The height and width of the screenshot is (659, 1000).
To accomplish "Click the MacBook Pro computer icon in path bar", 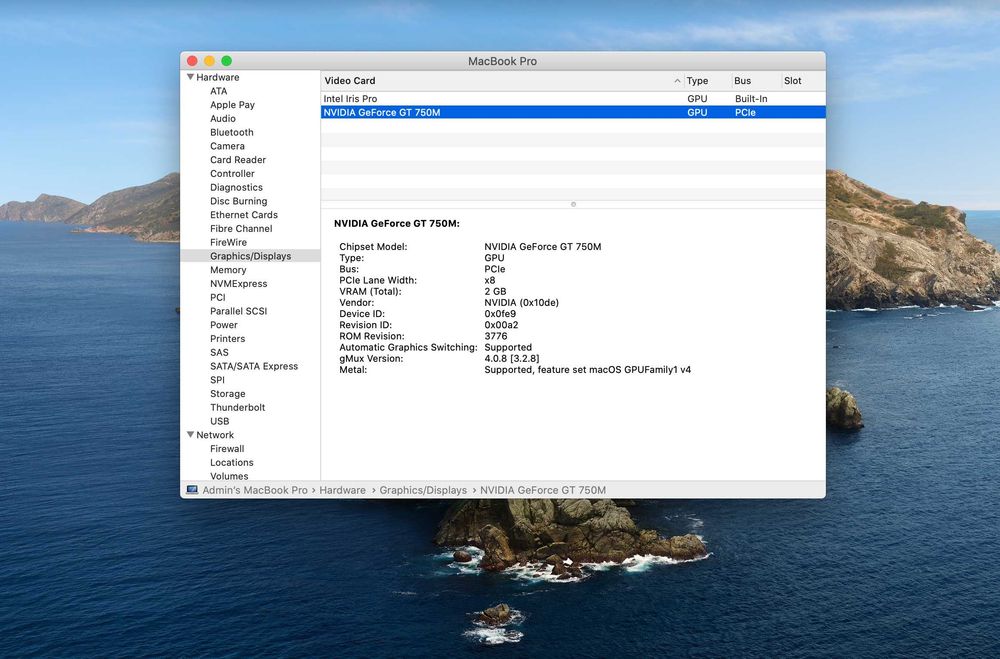I will (x=192, y=490).
